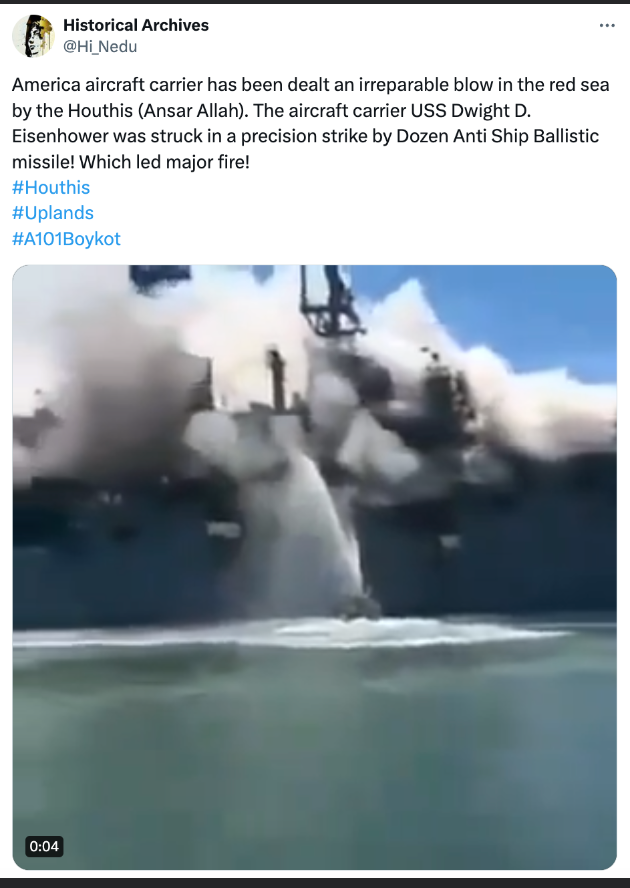This screenshot has height=888, width=630.
Task: Click the Historical Archives profile avatar
Action: pos(33,36)
